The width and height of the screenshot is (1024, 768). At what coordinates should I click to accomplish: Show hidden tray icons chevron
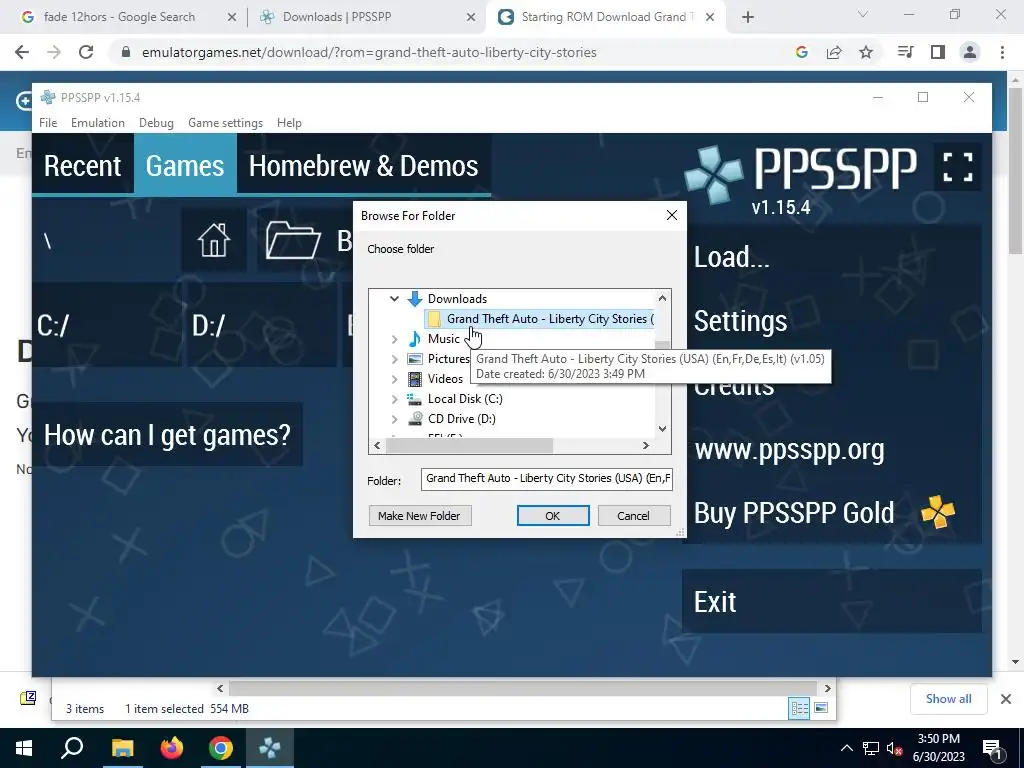coord(846,748)
